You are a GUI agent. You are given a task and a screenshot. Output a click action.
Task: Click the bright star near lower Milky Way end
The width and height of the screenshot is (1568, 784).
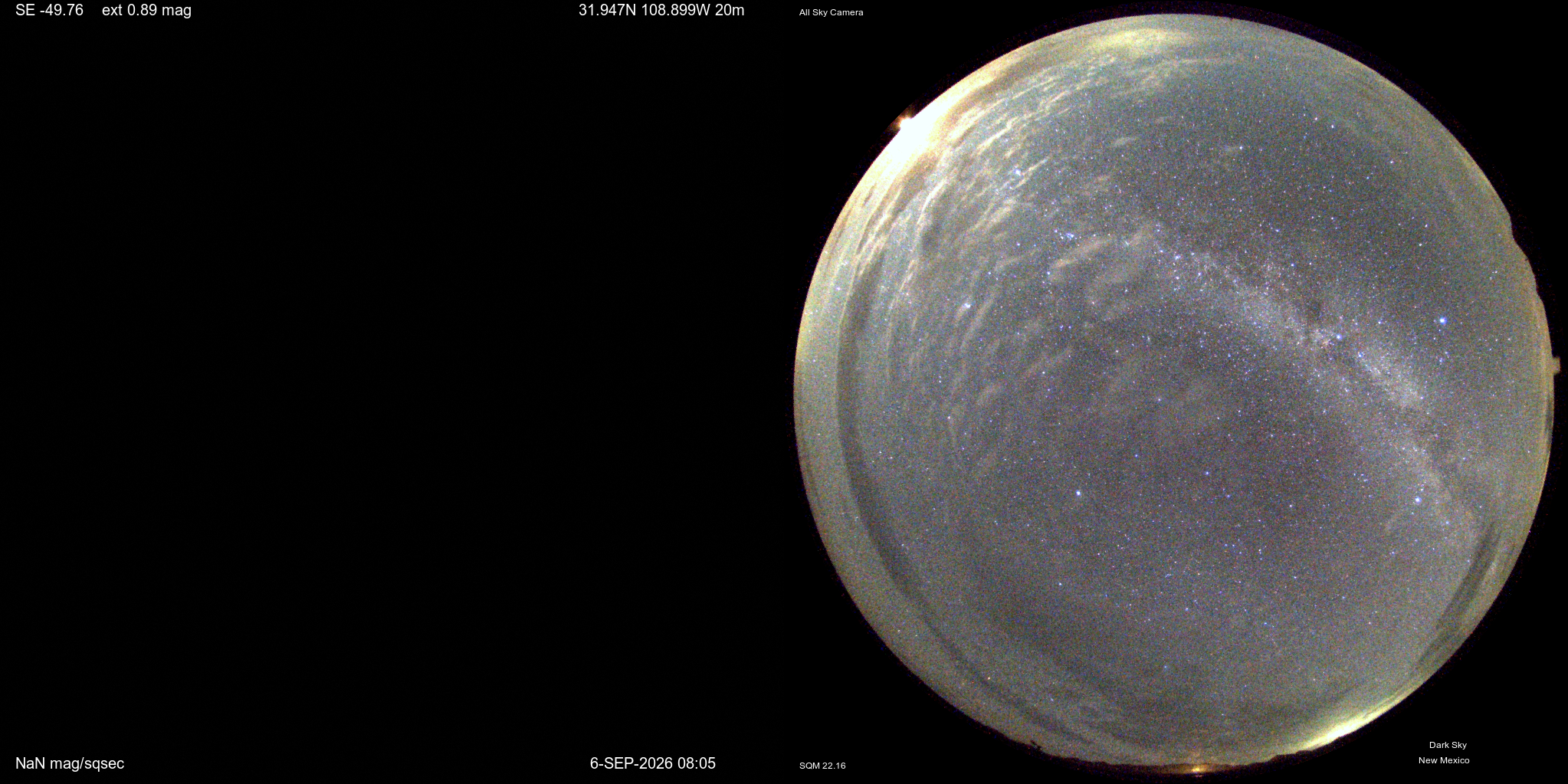1418,500
